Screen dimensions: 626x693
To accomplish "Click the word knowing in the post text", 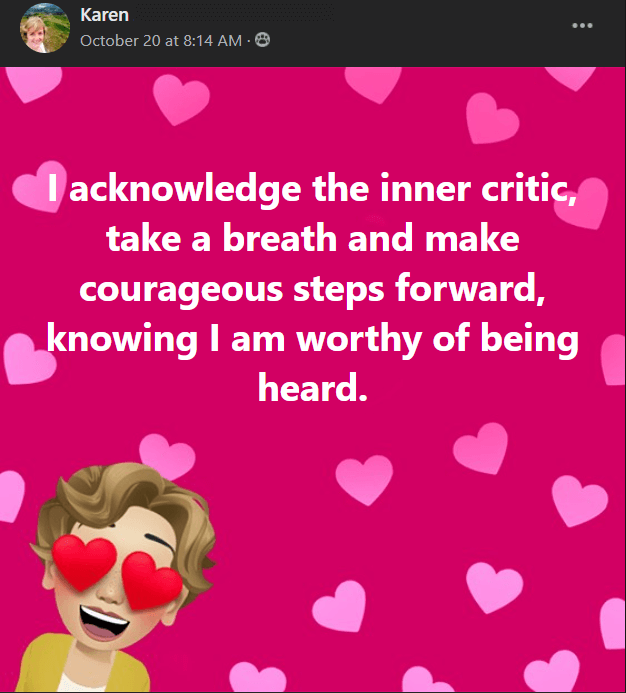I will click(x=122, y=340).
